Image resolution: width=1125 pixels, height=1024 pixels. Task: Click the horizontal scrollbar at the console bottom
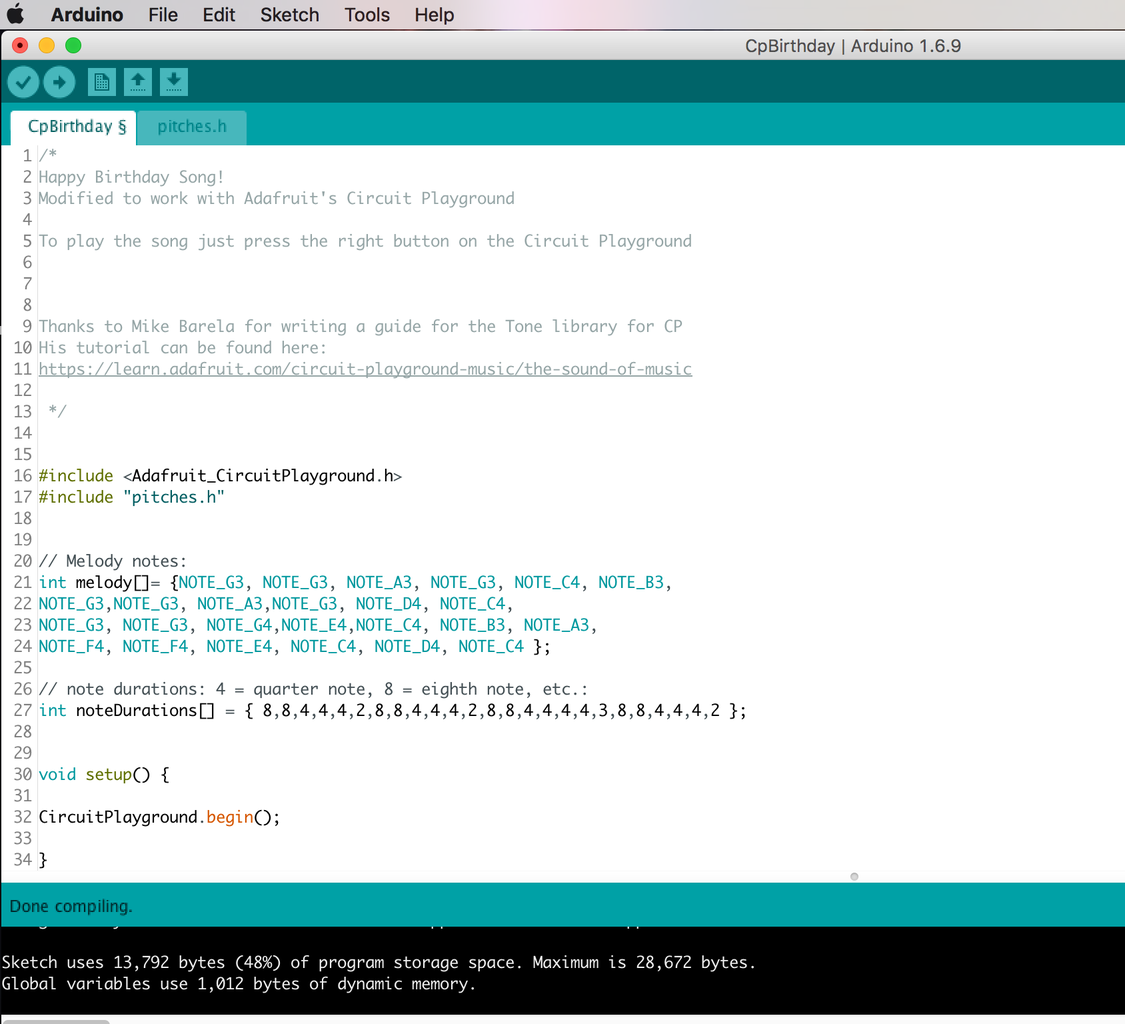tap(55, 1021)
